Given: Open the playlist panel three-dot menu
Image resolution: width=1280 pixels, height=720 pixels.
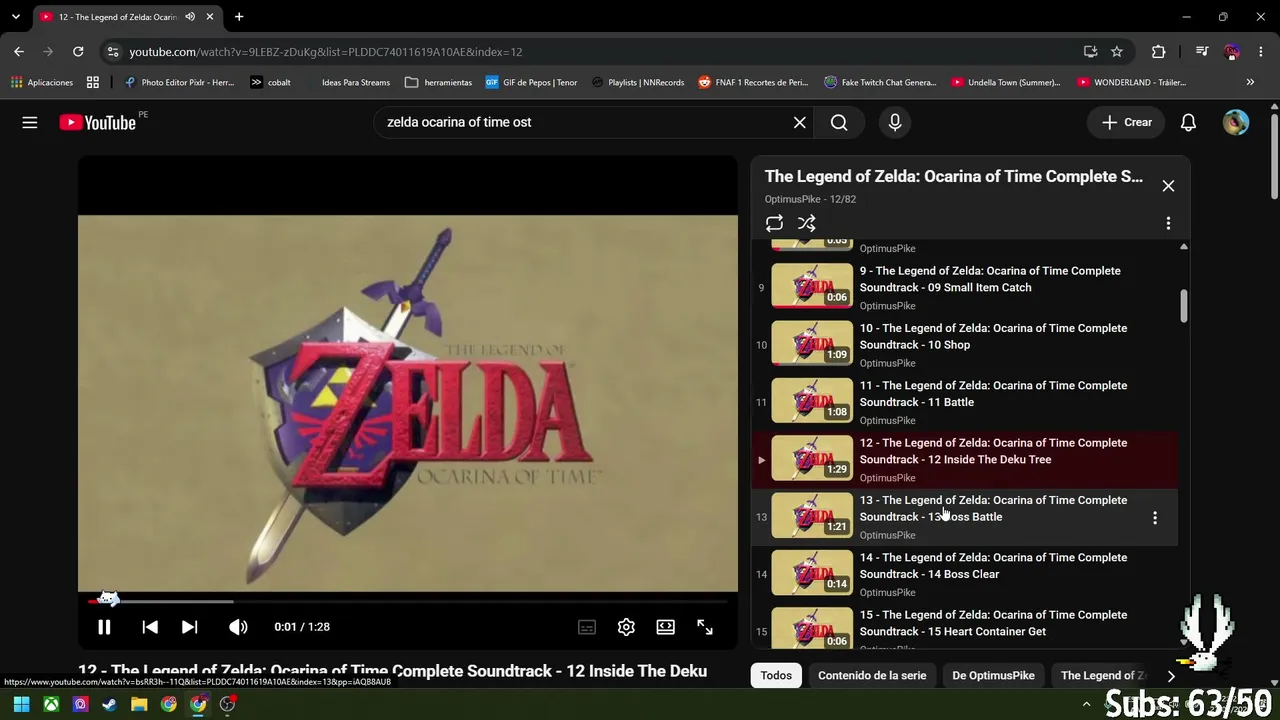Looking at the screenshot, I should 1168,223.
